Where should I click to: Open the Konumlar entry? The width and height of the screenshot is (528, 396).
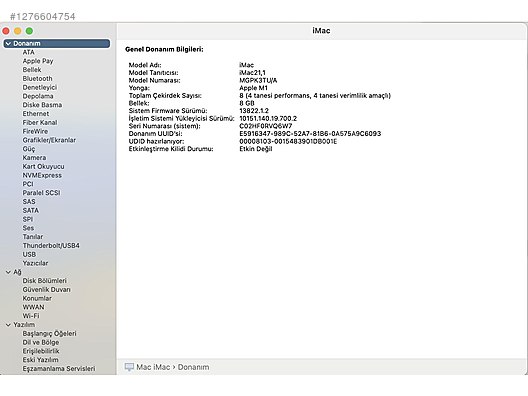click(37, 298)
